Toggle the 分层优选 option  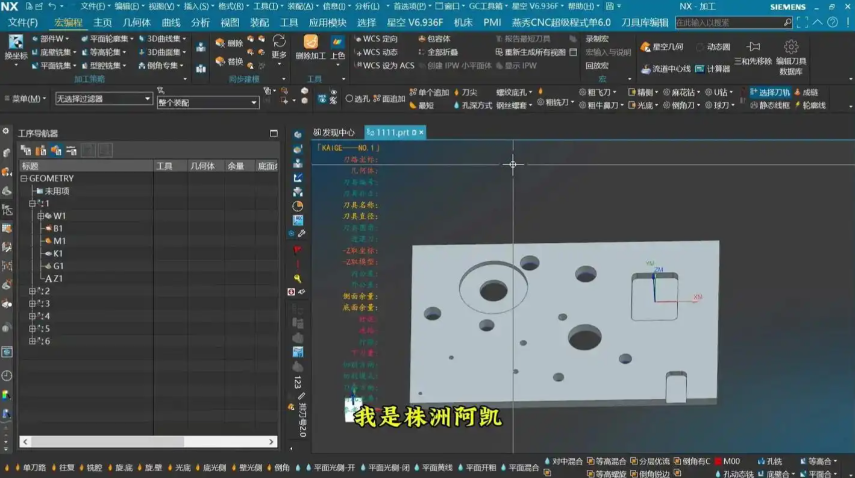(634, 461)
